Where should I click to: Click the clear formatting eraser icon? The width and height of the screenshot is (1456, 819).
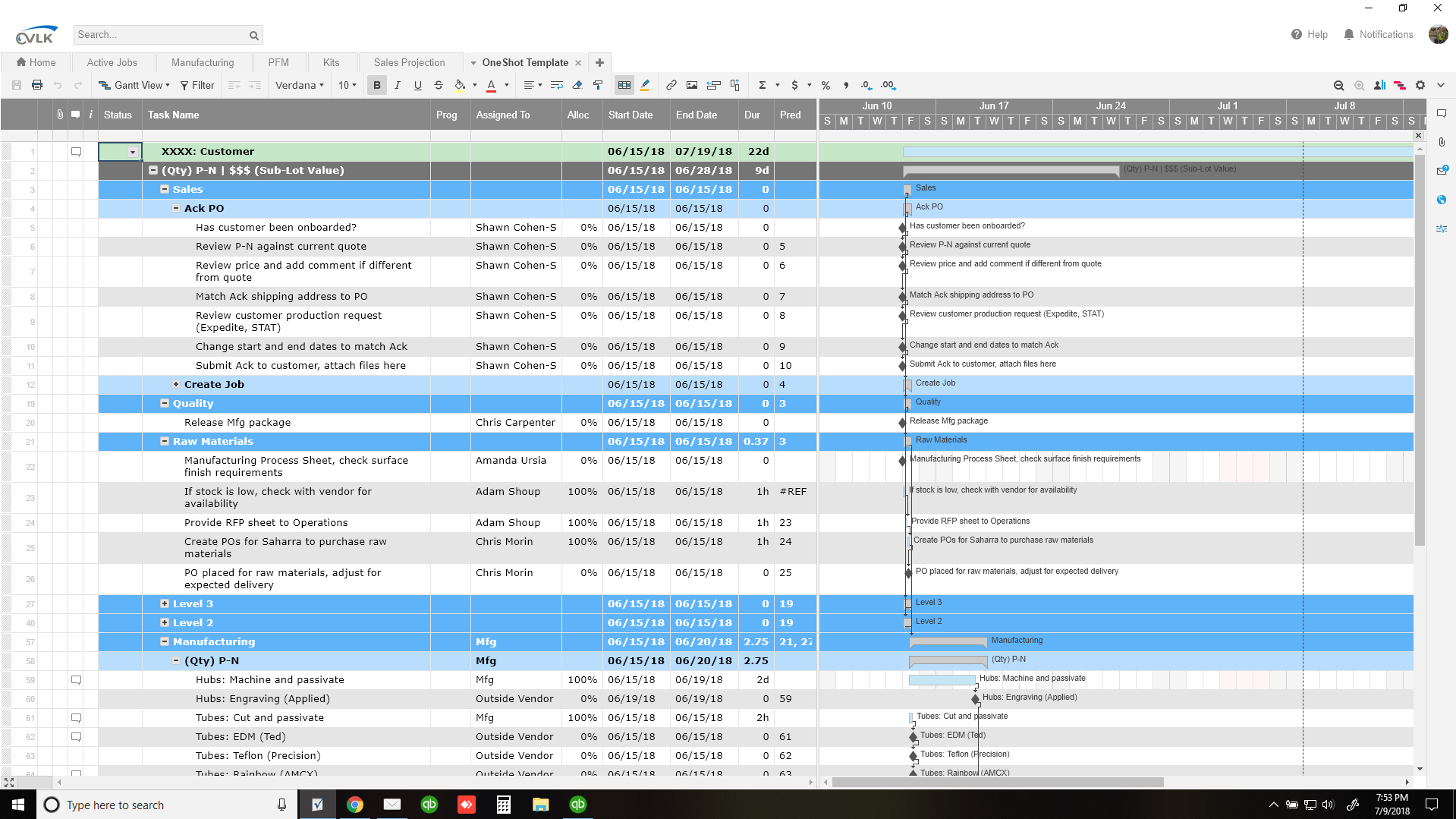point(577,85)
